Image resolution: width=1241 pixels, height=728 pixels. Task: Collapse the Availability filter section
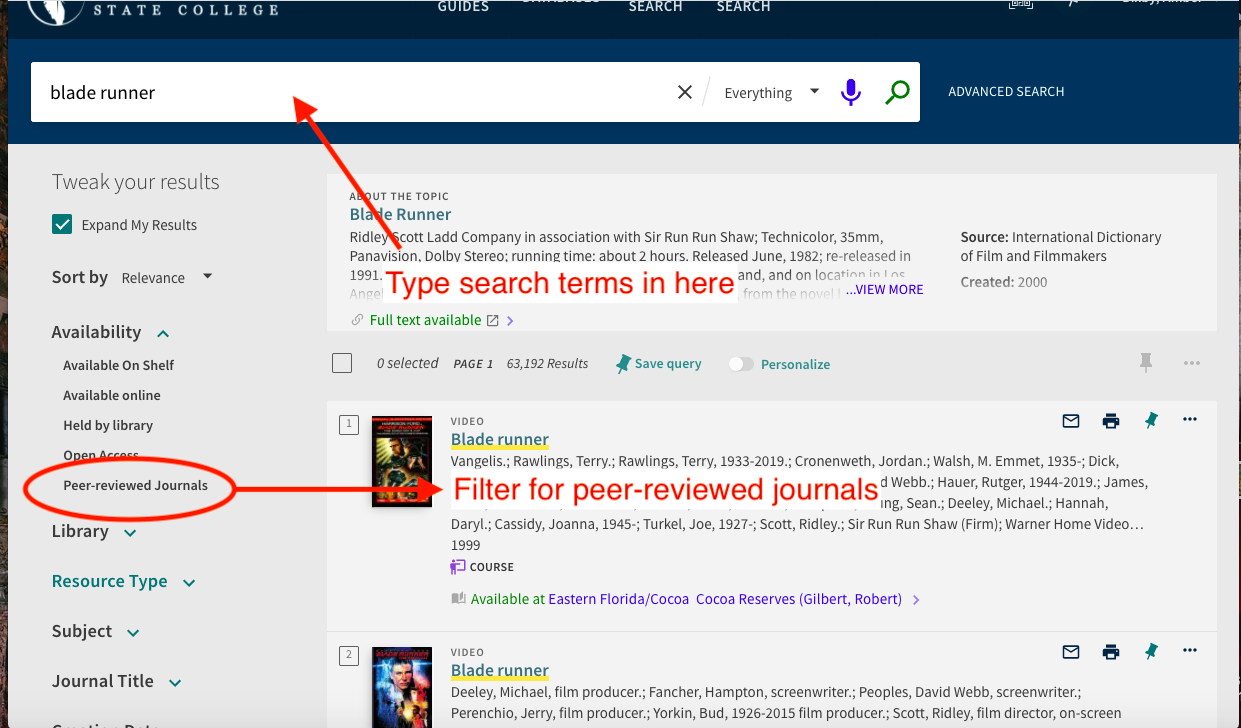click(x=111, y=332)
